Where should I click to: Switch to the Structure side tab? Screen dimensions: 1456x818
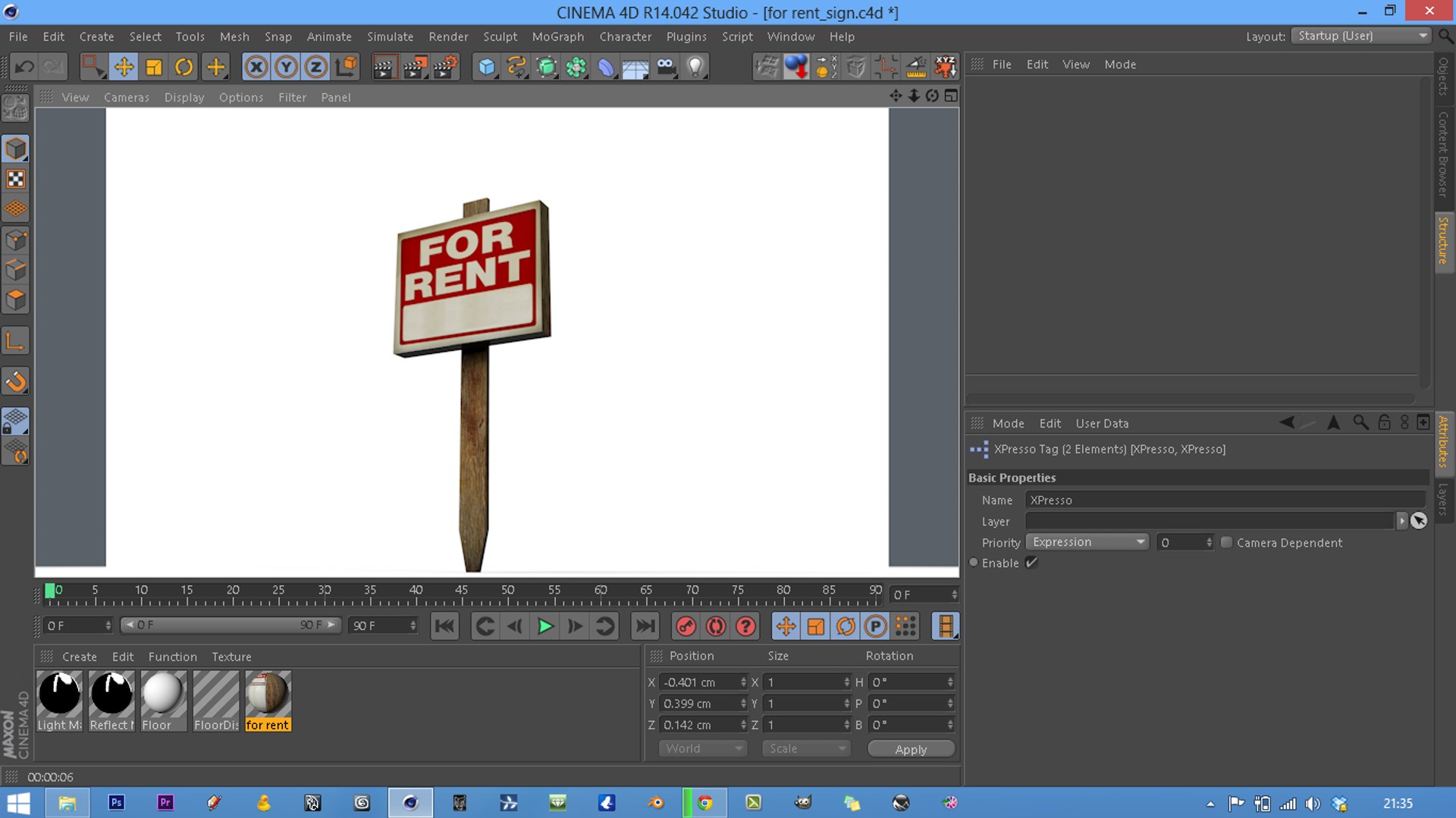[1443, 240]
